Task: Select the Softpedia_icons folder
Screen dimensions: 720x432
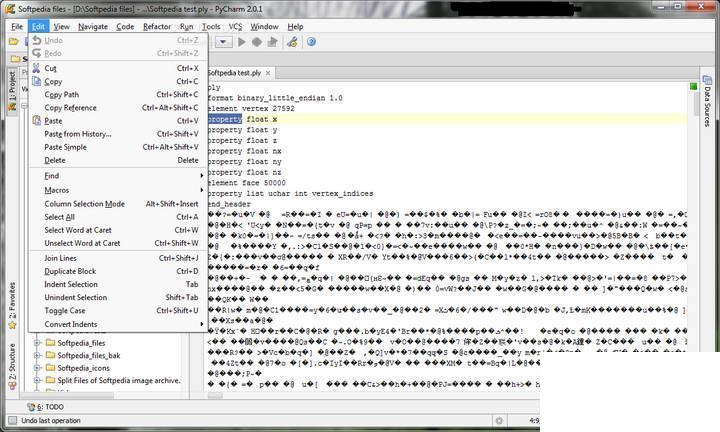Action: [83, 368]
